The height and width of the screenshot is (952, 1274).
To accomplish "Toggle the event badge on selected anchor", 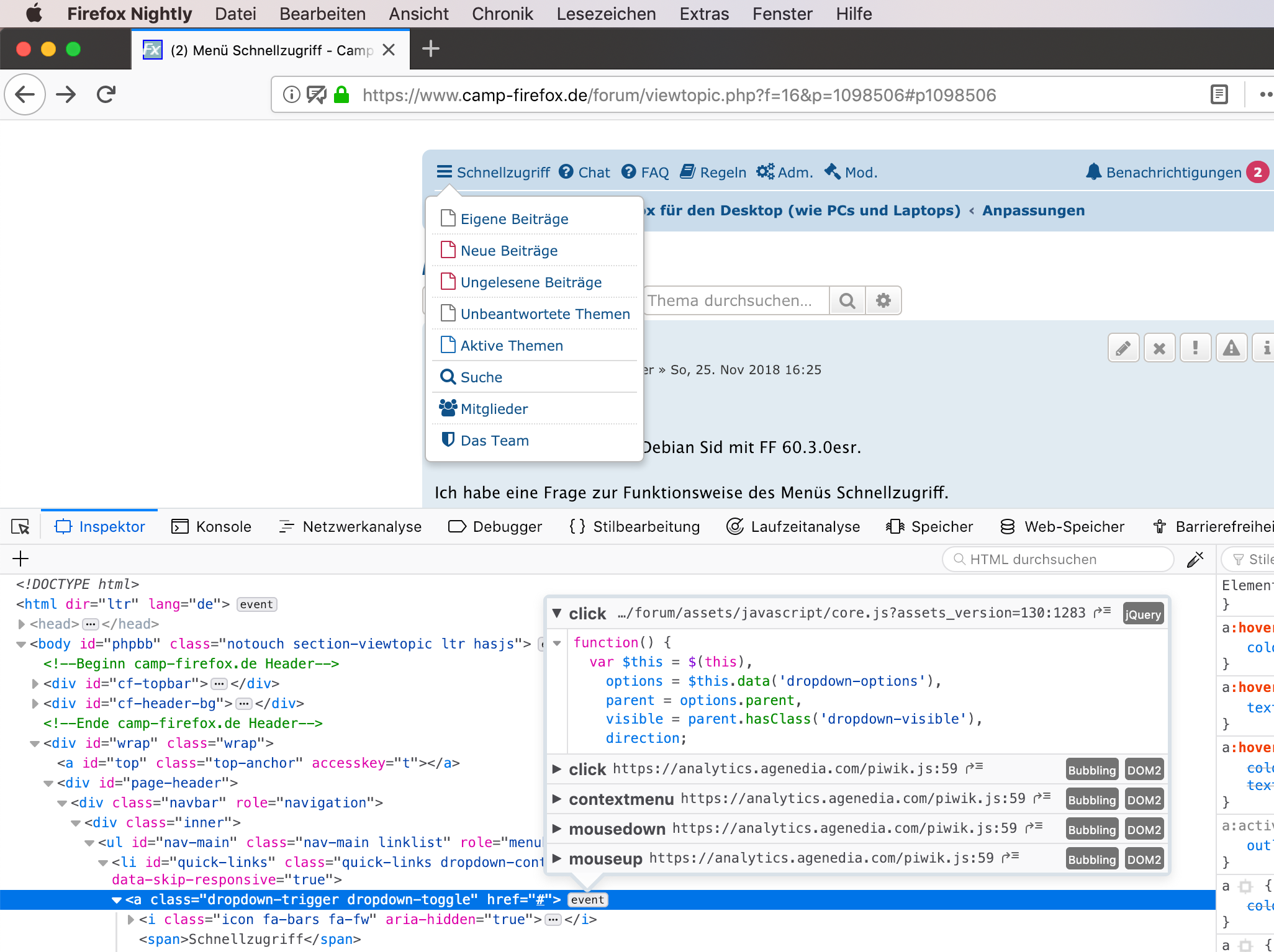I will pyautogui.click(x=587, y=900).
